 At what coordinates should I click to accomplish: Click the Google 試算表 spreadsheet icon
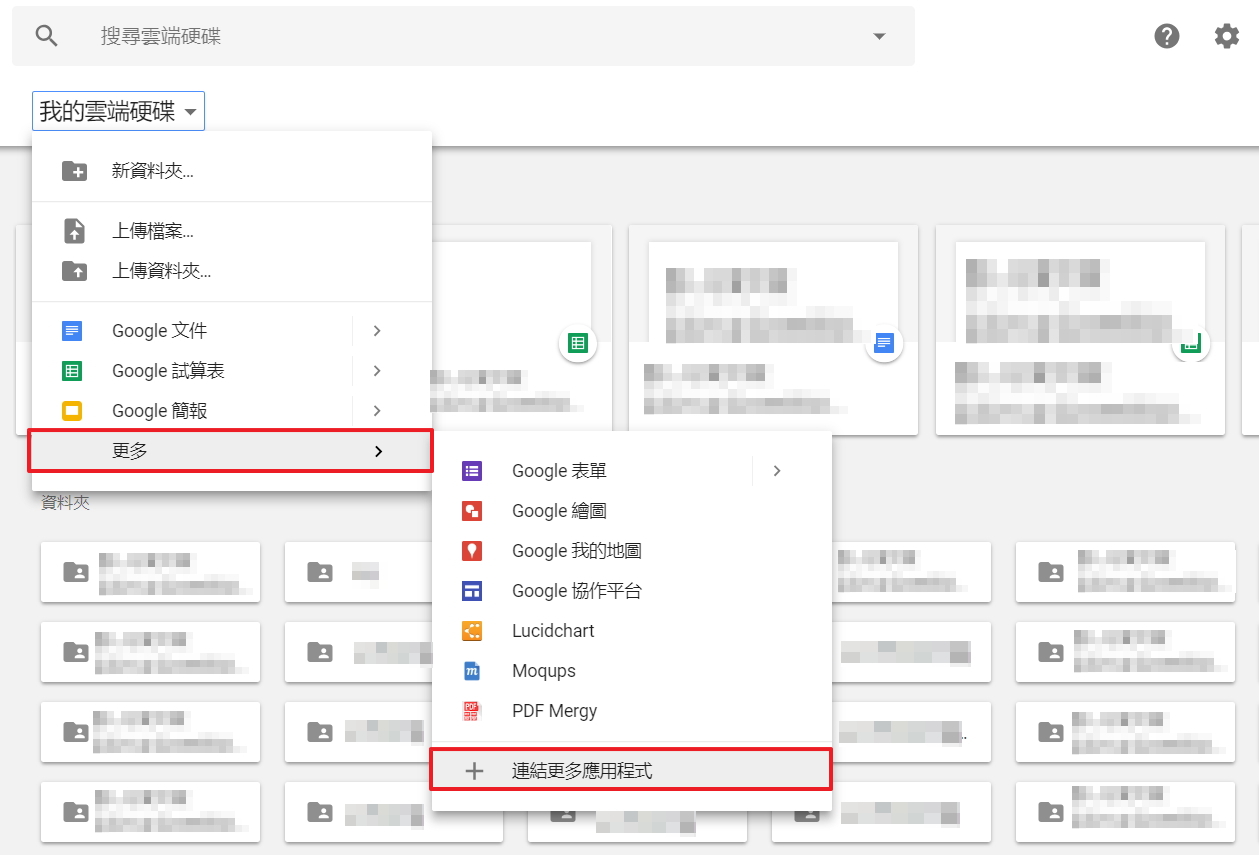click(x=72, y=371)
